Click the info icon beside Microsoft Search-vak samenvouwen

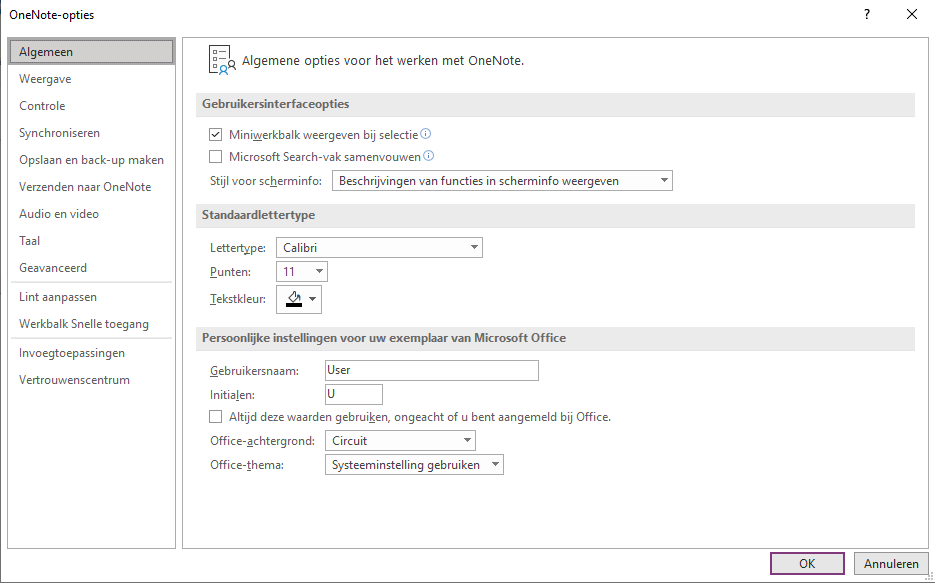pos(428,156)
